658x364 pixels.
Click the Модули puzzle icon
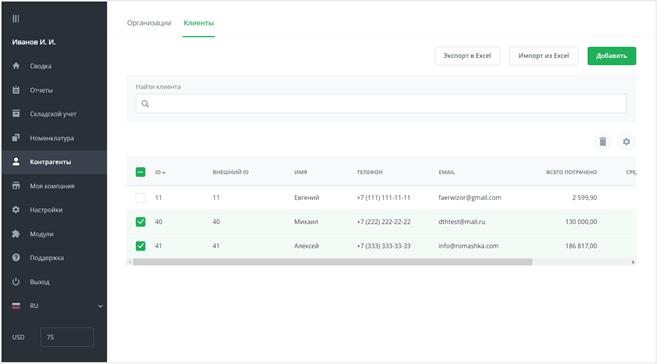16,234
